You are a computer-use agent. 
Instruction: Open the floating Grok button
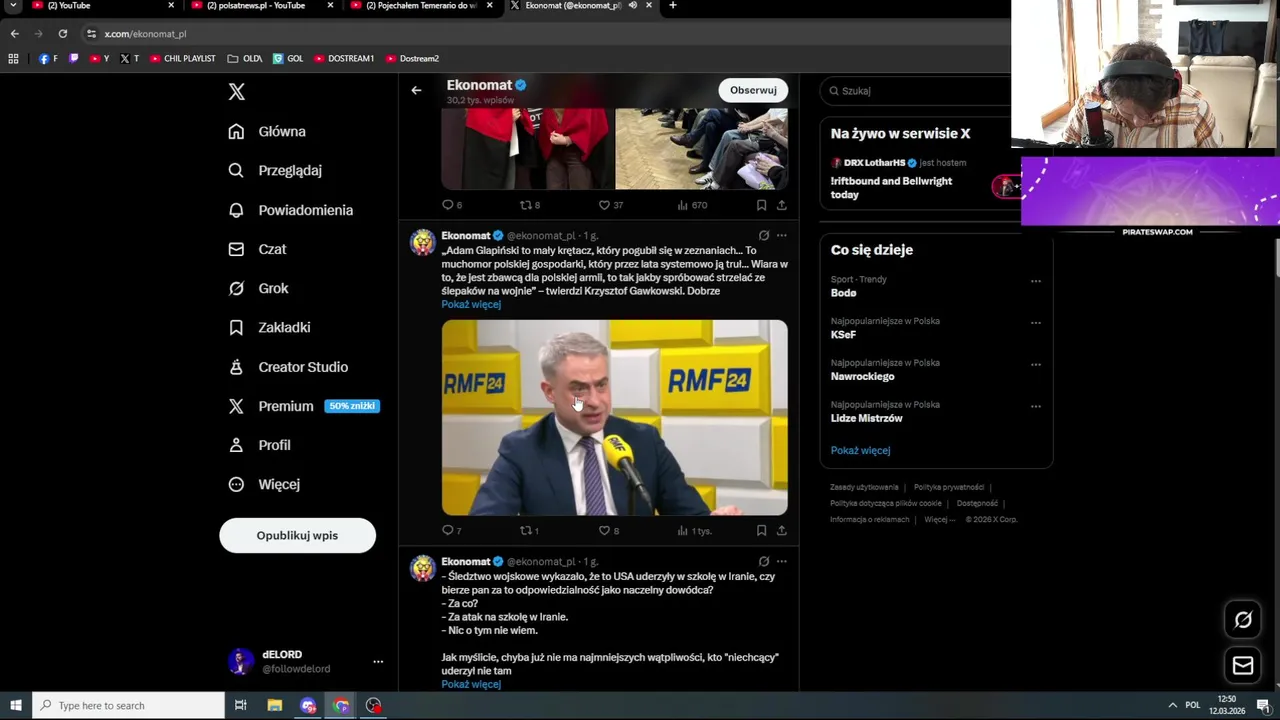(x=1243, y=620)
